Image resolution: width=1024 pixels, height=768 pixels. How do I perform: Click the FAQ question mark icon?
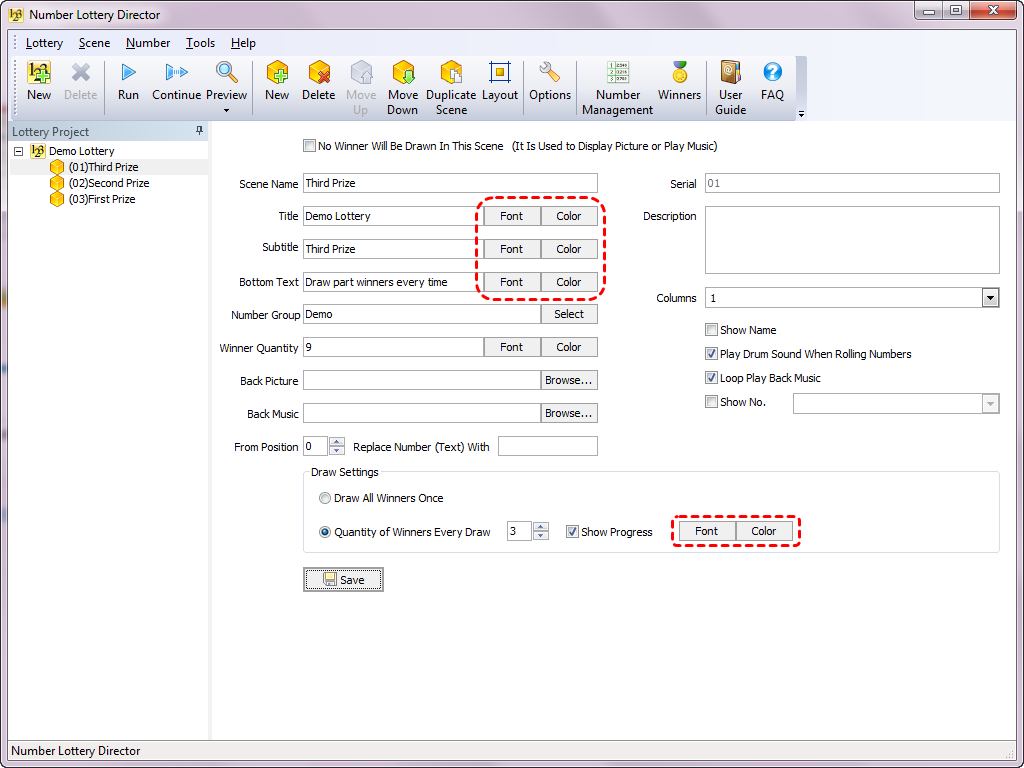tap(772, 73)
